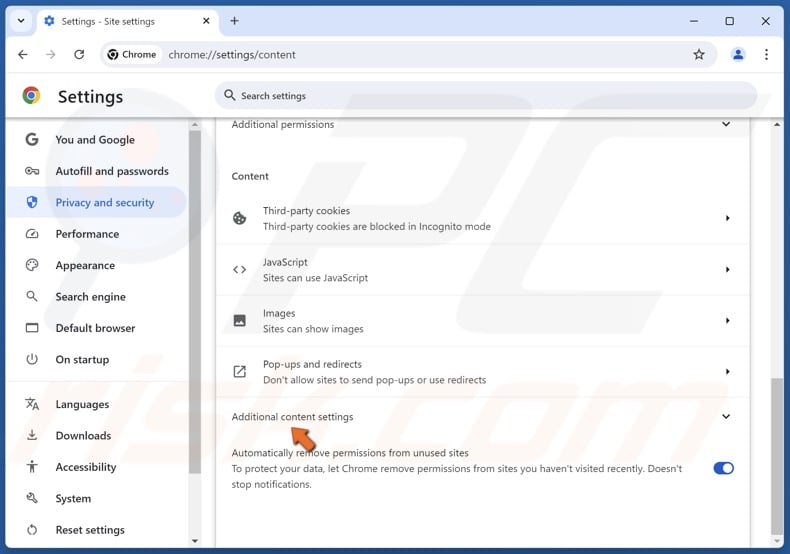Click the Google G icon in sidebar
Viewport: 790px width, 554px height.
[x=32, y=139]
